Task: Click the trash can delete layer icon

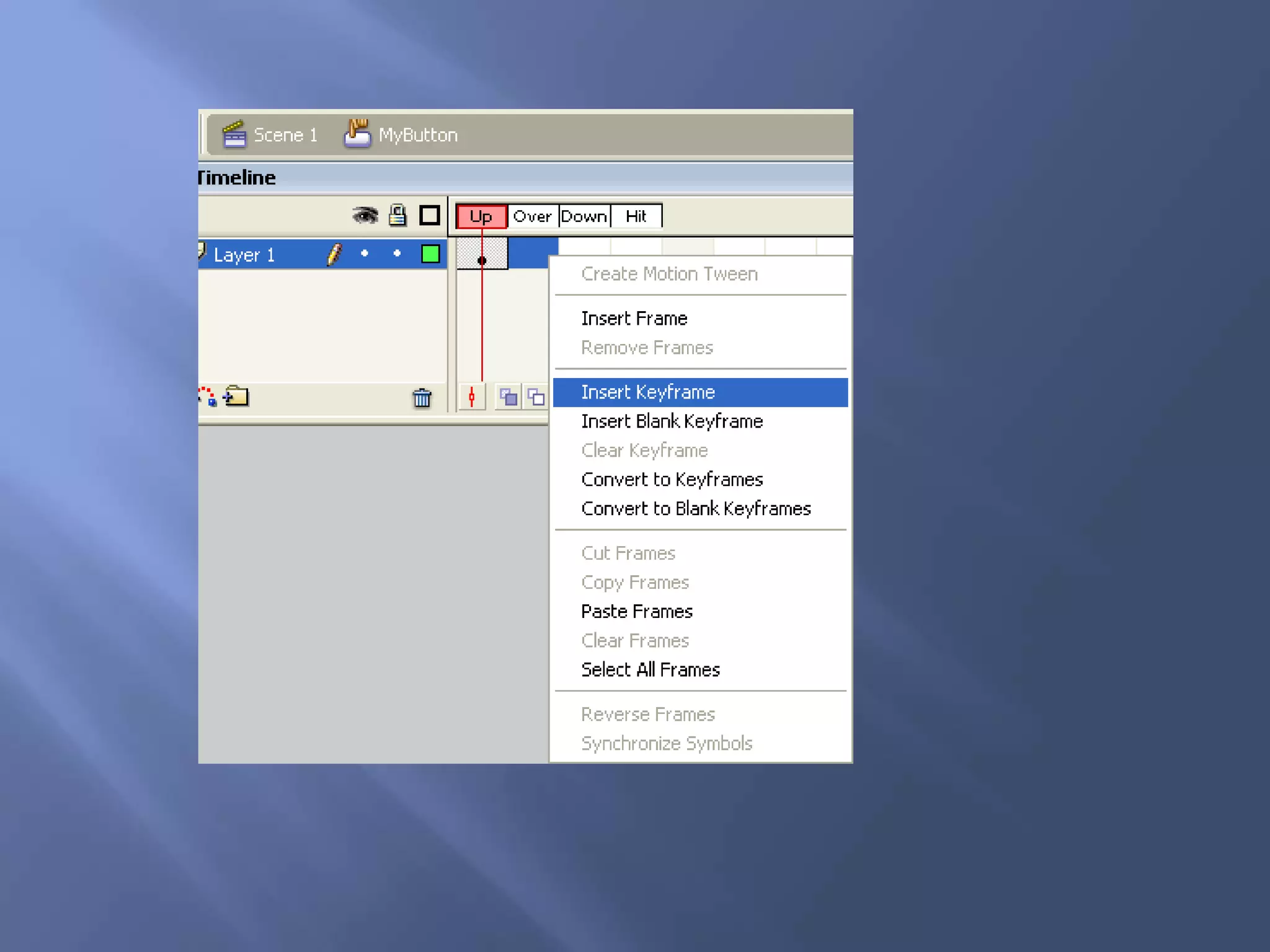Action: 422,398
